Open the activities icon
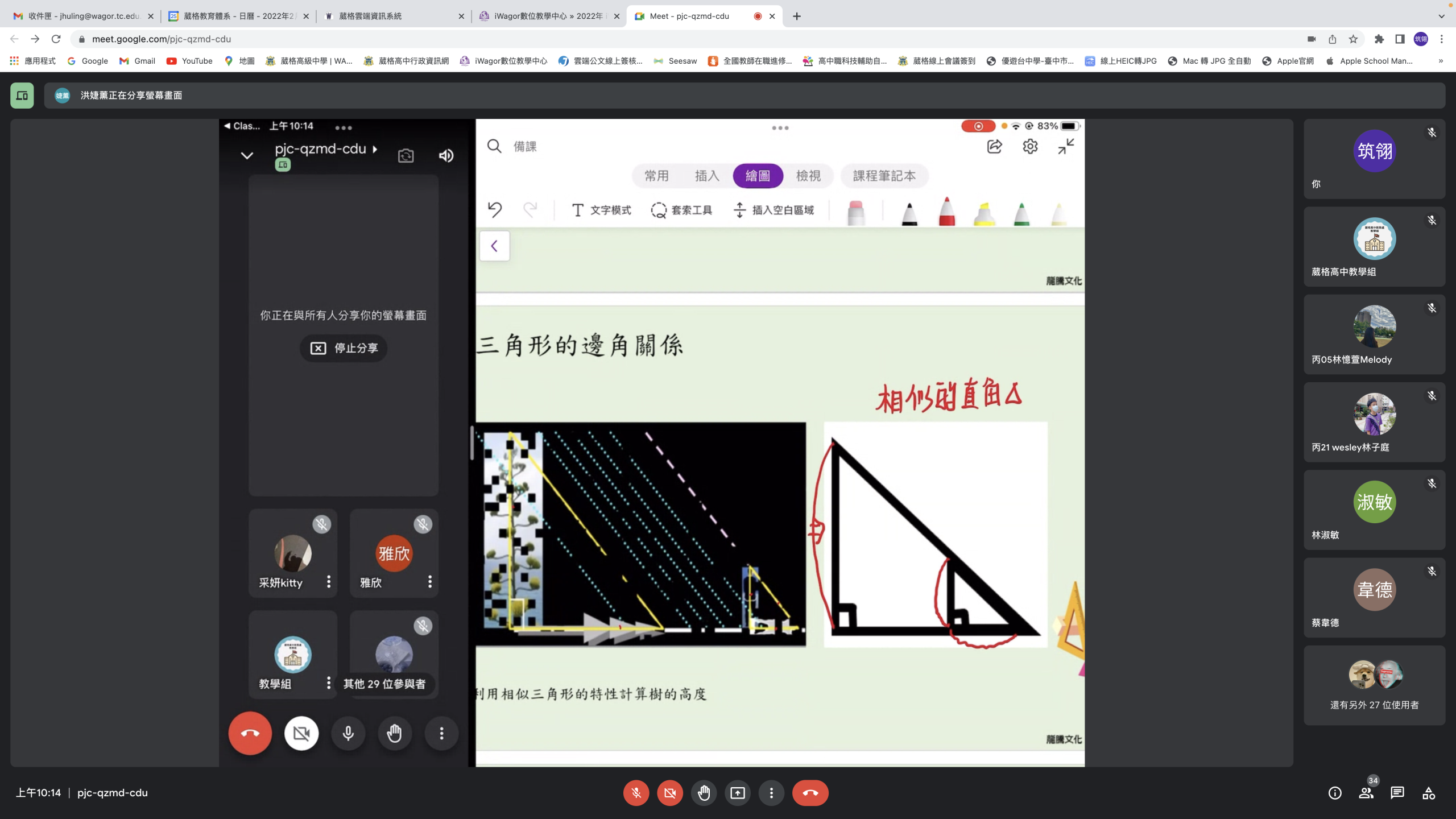The image size is (1456, 819). [1429, 793]
